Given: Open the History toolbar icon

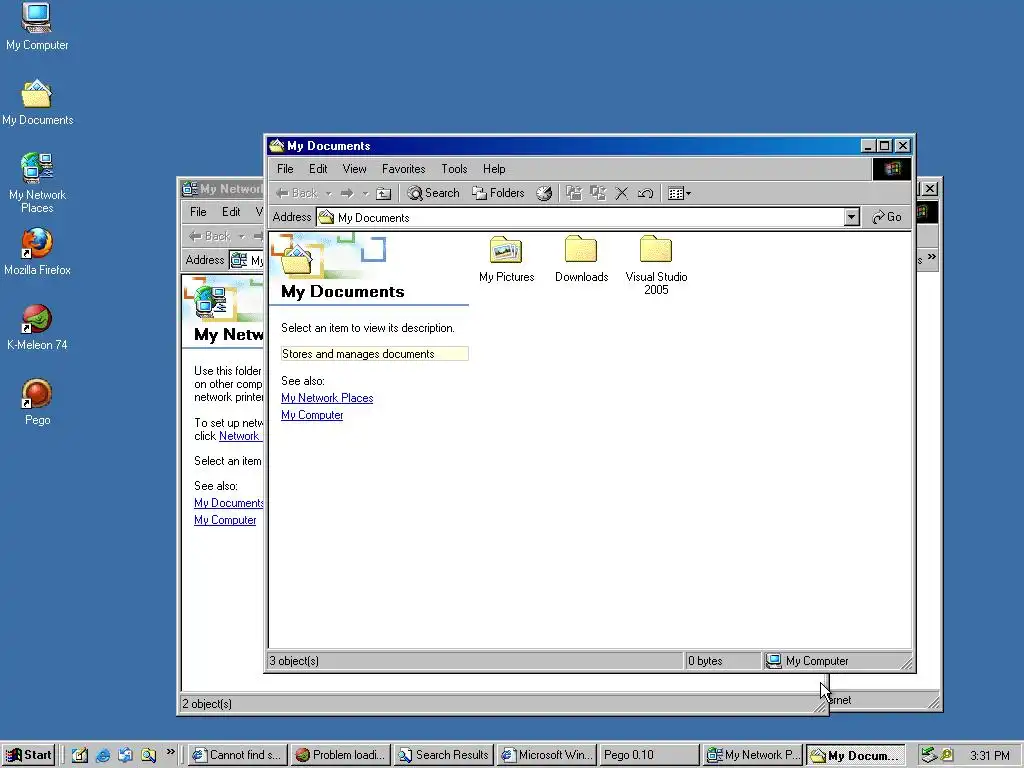Looking at the screenshot, I should pyautogui.click(x=544, y=193).
